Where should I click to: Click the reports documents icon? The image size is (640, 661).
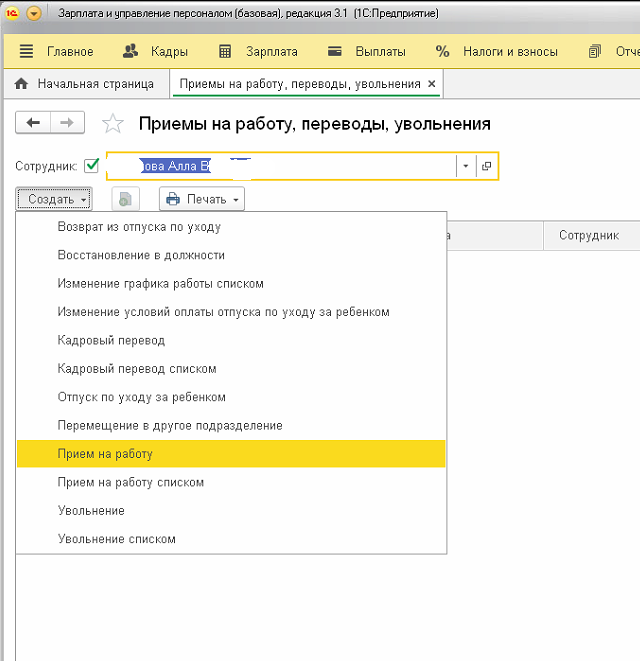coord(594,51)
